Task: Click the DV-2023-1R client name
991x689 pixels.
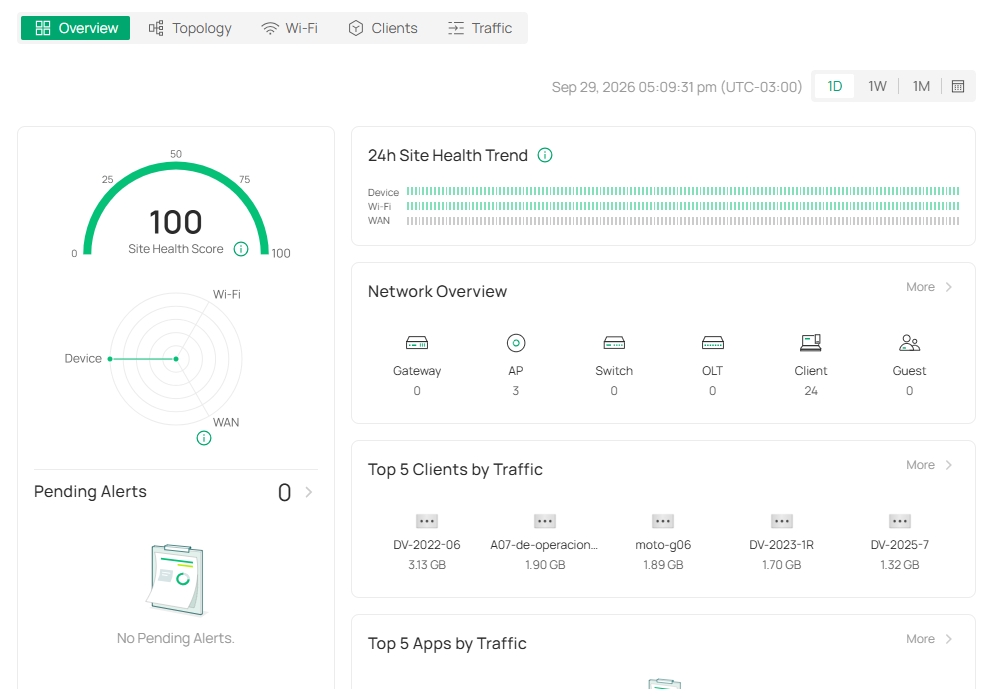Action: pyautogui.click(x=782, y=545)
